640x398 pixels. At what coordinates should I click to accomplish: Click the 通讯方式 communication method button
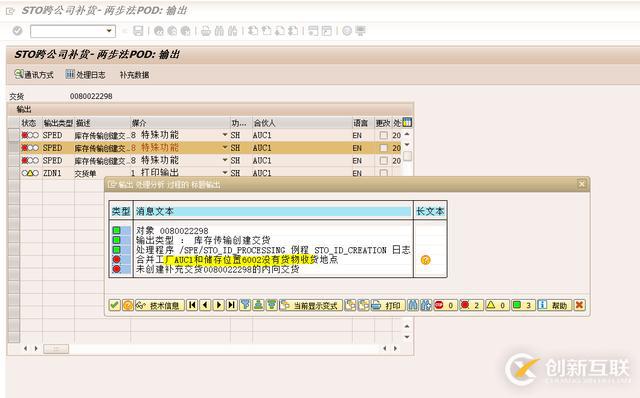coord(34,75)
